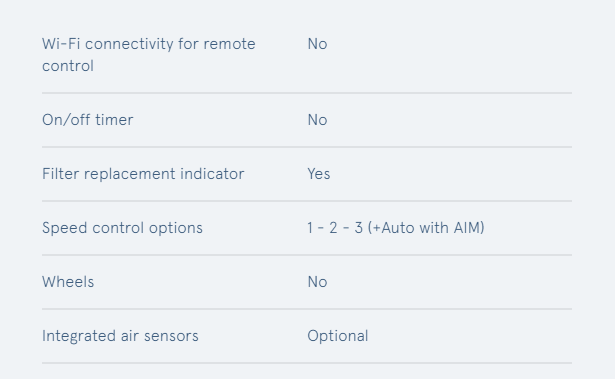615x379 pixels.
Task: Select the Optional value for air sensors
Action: [x=338, y=336]
